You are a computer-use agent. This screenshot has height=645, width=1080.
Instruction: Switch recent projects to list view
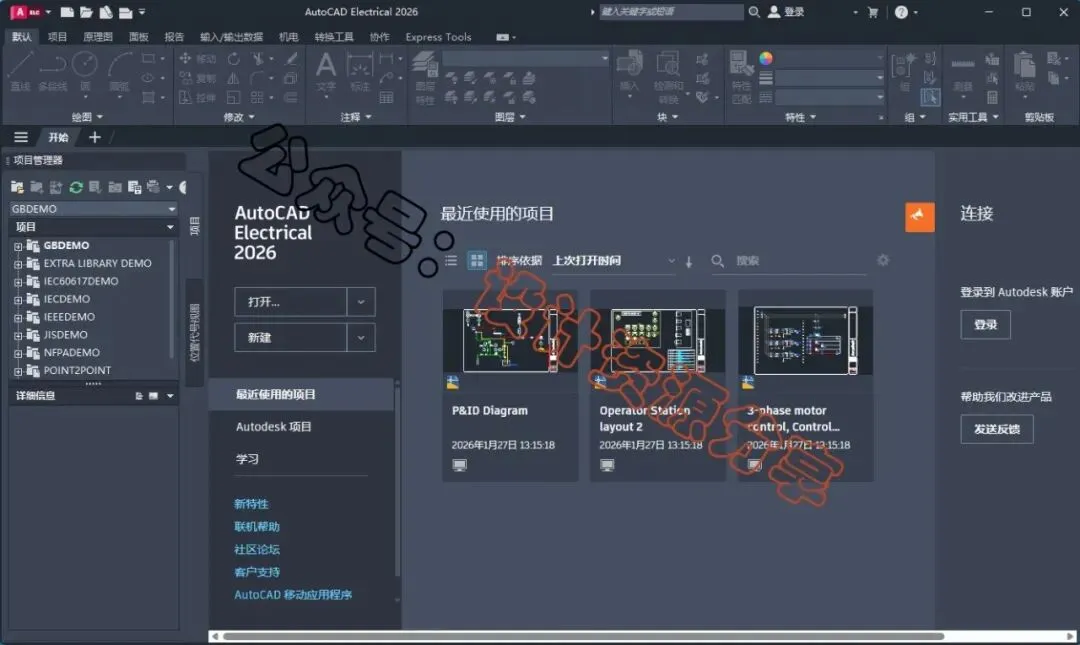tap(451, 260)
